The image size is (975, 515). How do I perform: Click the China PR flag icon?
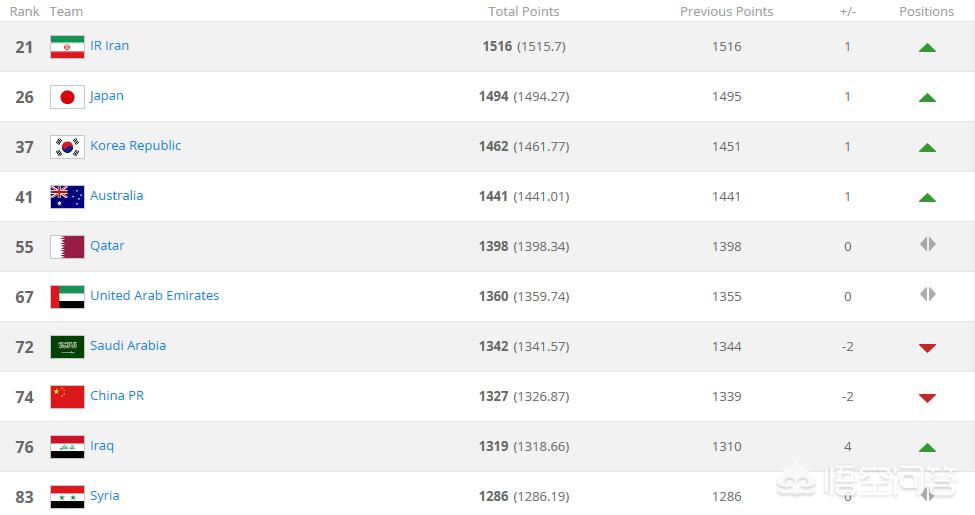tap(67, 397)
